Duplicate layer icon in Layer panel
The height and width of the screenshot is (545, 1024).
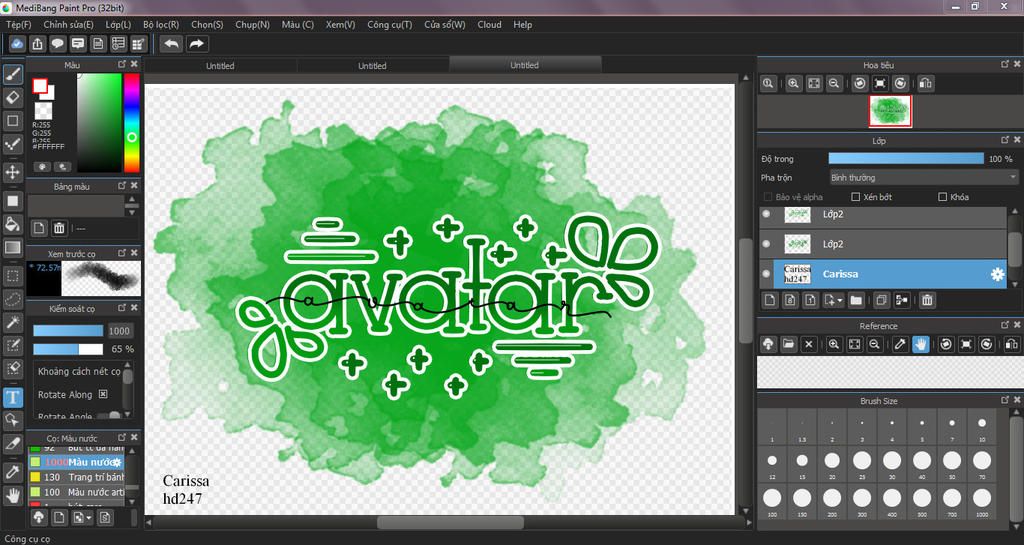(x=881, y=300)
